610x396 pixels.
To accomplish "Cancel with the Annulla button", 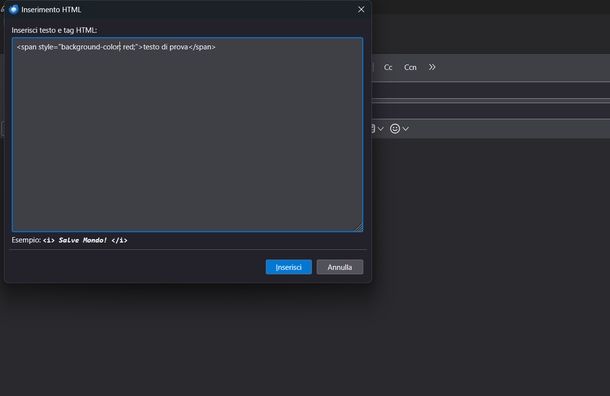I will pyautogui.click(x=340, y=267).
